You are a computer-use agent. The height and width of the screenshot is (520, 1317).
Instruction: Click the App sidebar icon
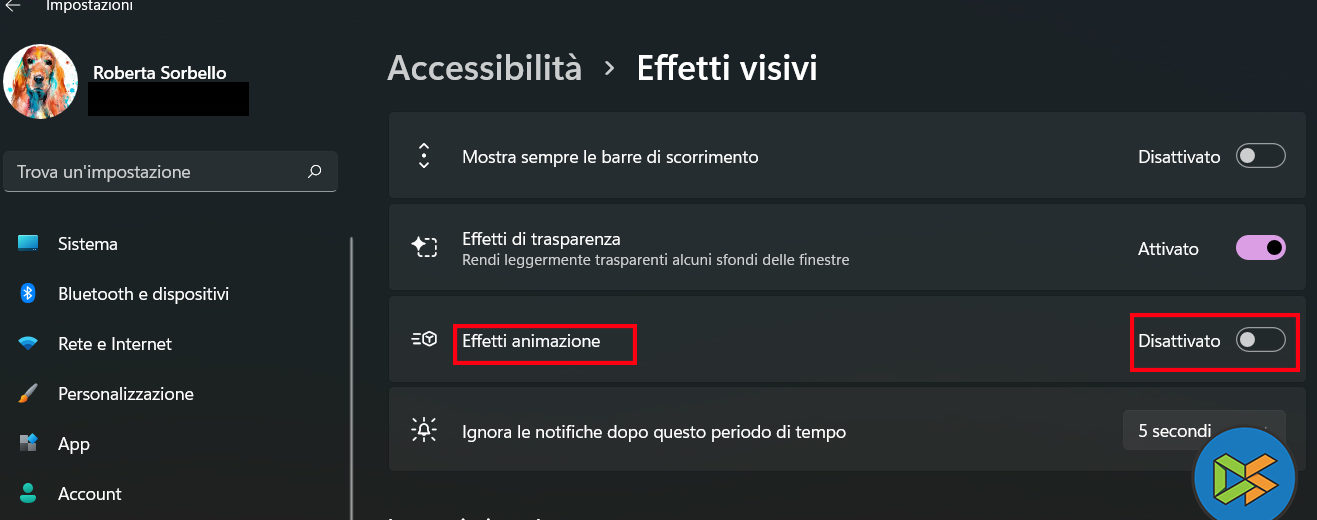coord(28,443)
